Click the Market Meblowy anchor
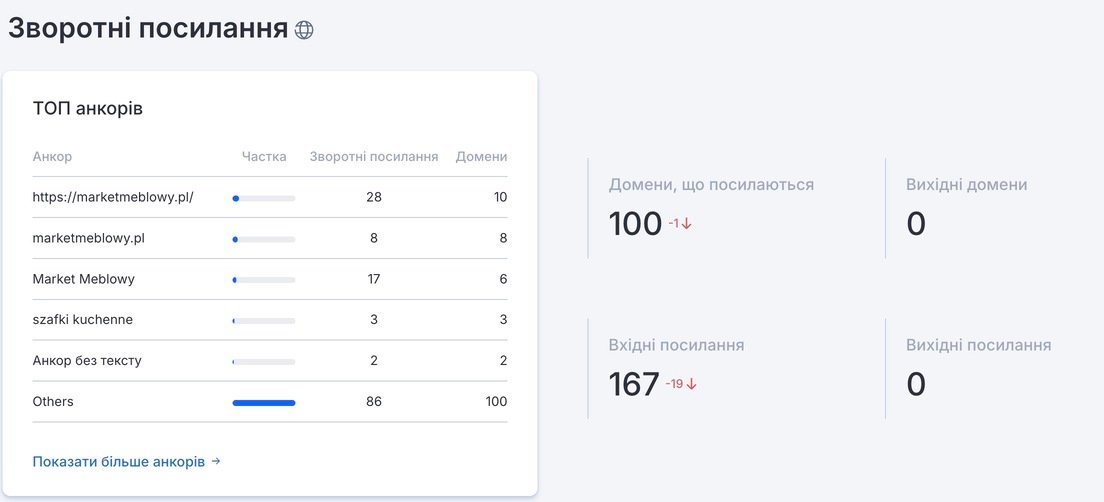The image size is (1104, 502). (83, 279)
